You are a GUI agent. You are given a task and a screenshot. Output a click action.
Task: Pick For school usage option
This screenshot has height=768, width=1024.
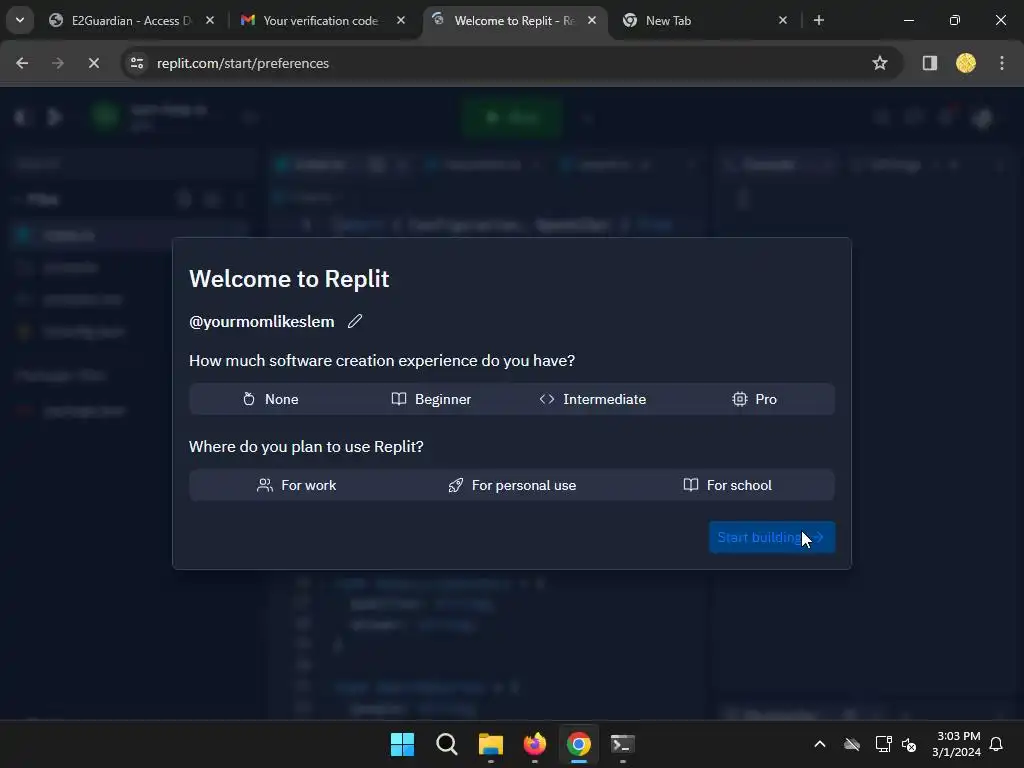tap(727, 485)
